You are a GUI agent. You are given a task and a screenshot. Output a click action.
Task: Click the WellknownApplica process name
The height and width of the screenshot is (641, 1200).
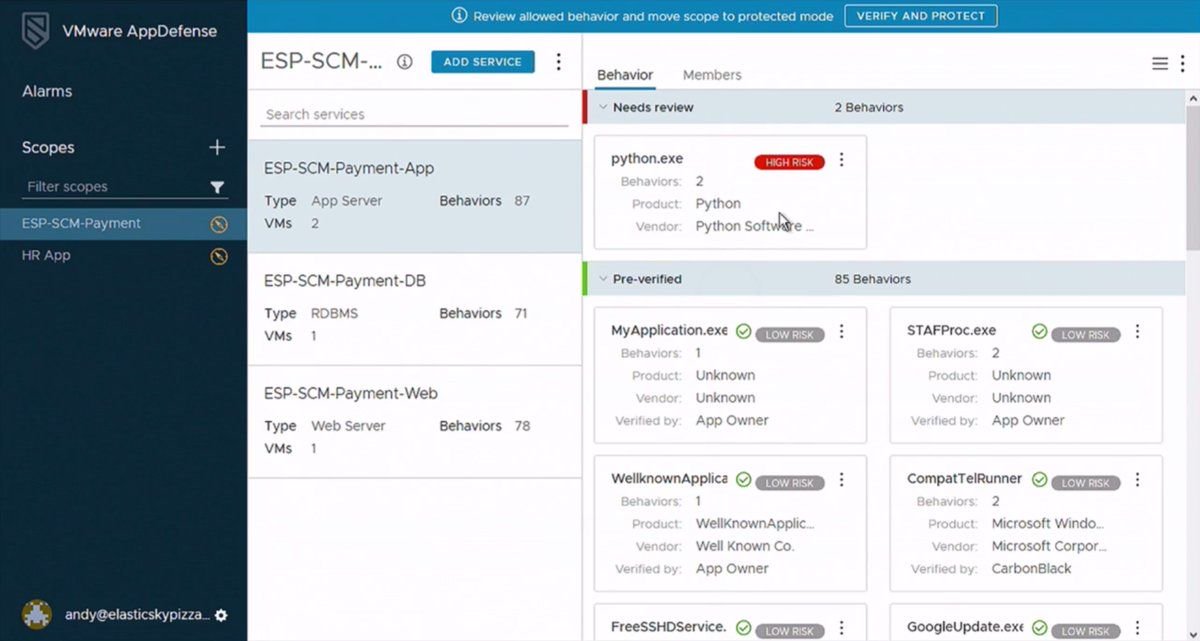pos(669,479)
